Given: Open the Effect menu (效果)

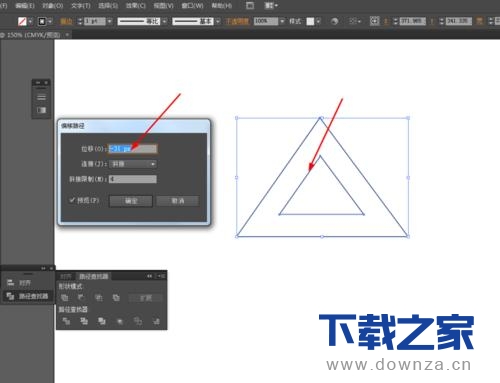Looking at the screenshot, I should coord(136,6).
